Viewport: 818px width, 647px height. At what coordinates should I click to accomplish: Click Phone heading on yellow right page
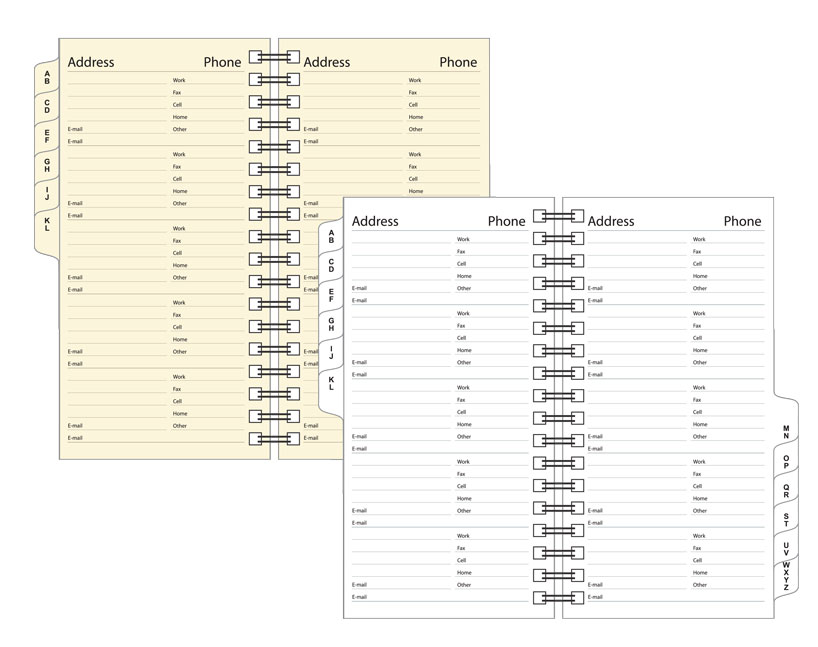pyautogui.click(x=458, y=62)
